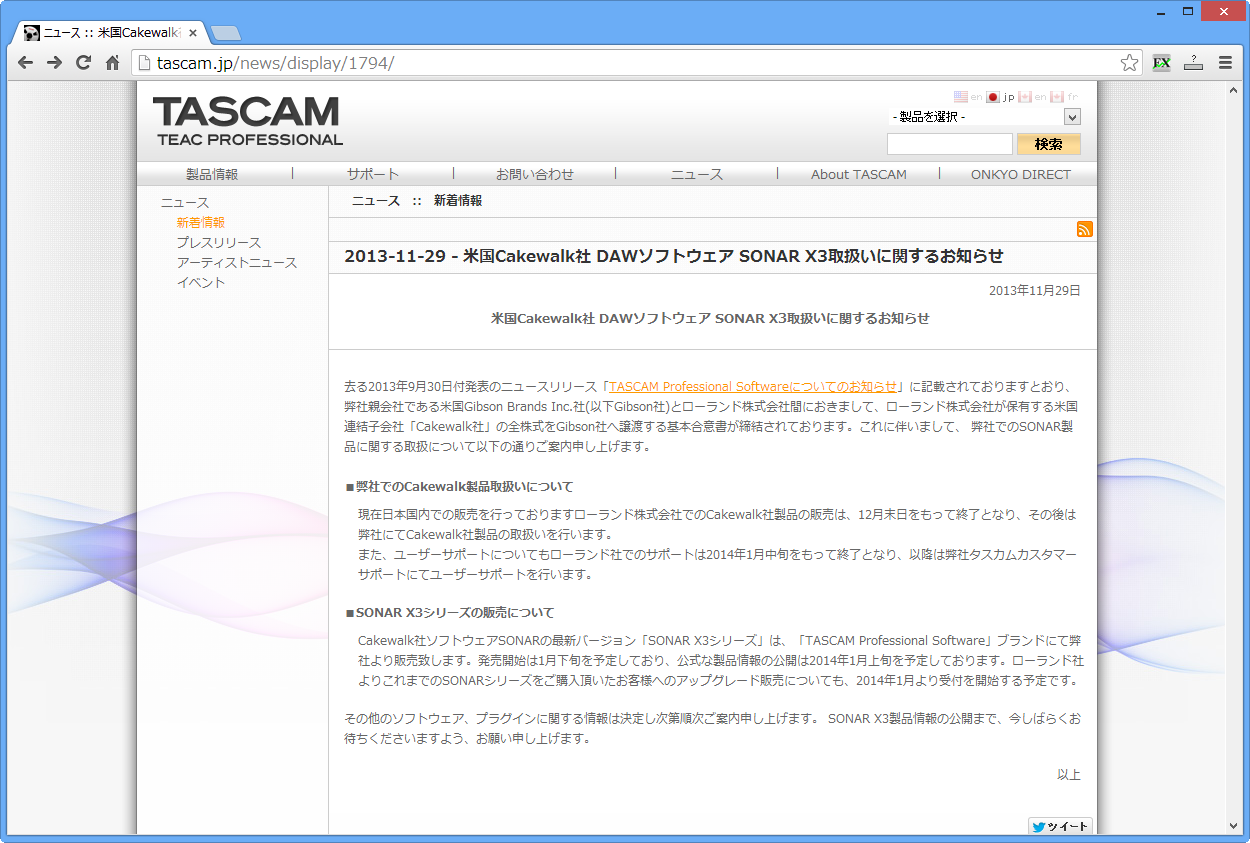Open the About TASCAM menu item
The height and width of the screenshot is (843, 1250).
[x=858, y=174]
